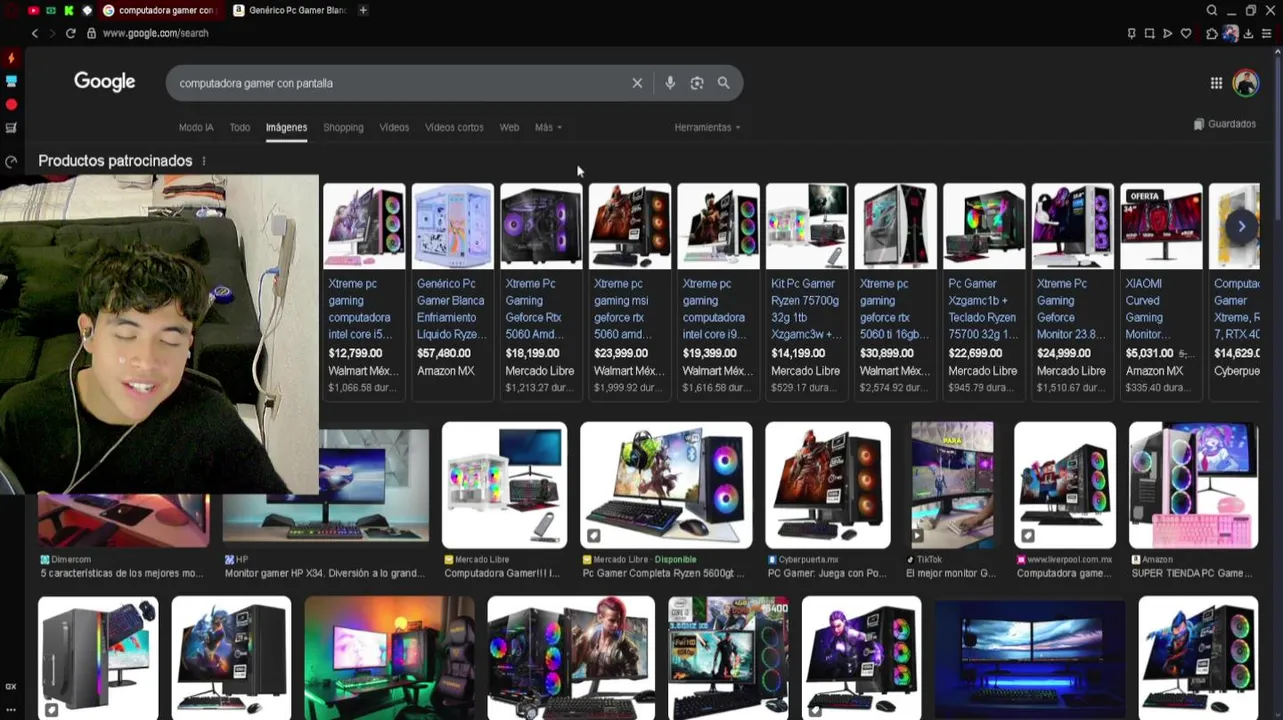The height and width of the screenshot is (720, 1283).
Task: Go back to the previous page
Action: [35, 33]
